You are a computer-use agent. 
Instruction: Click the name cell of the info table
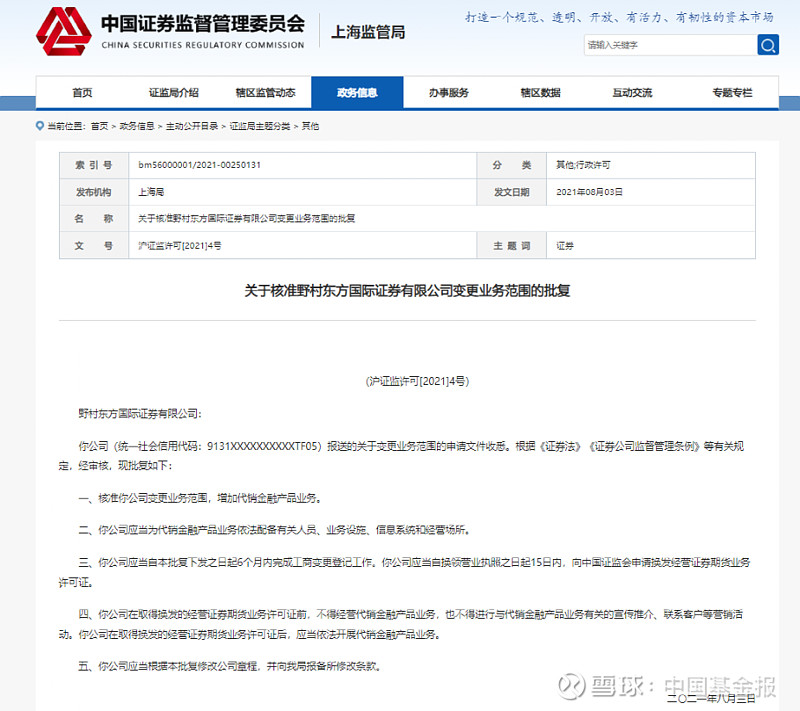(442, 219)
